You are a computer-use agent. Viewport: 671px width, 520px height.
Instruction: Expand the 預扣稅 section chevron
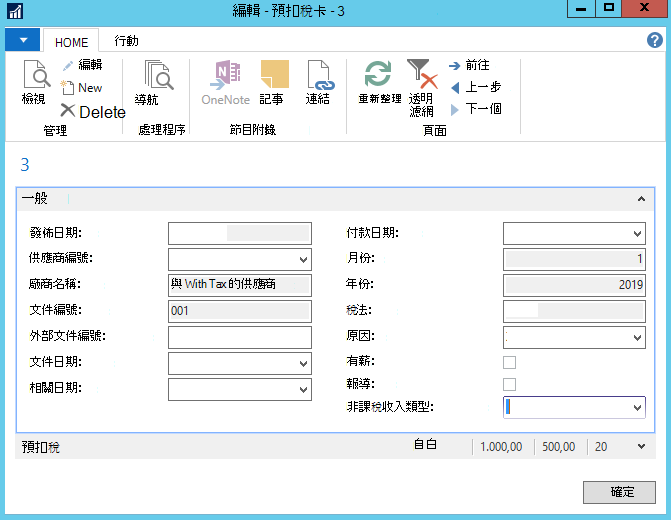641,446
